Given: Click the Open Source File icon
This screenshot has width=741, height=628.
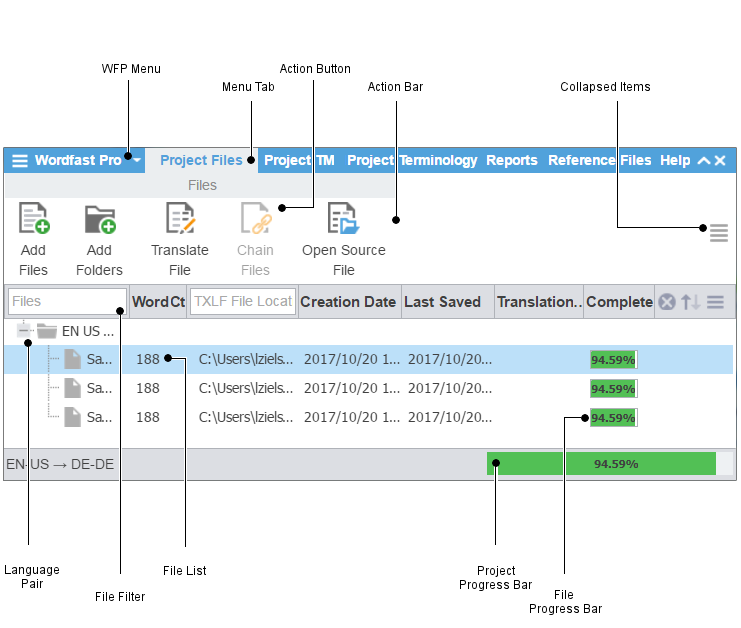Looking at the screenshot, I should pyautogui.click(x=343, y=219).
